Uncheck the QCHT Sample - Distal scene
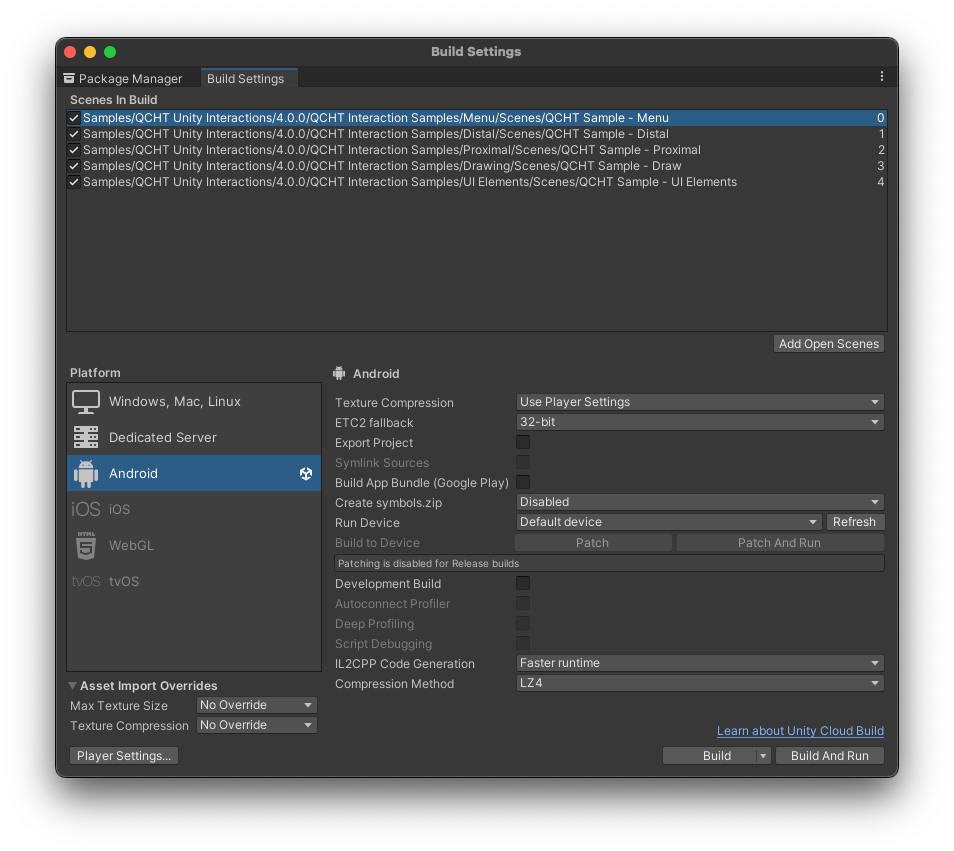 (74, 134)
